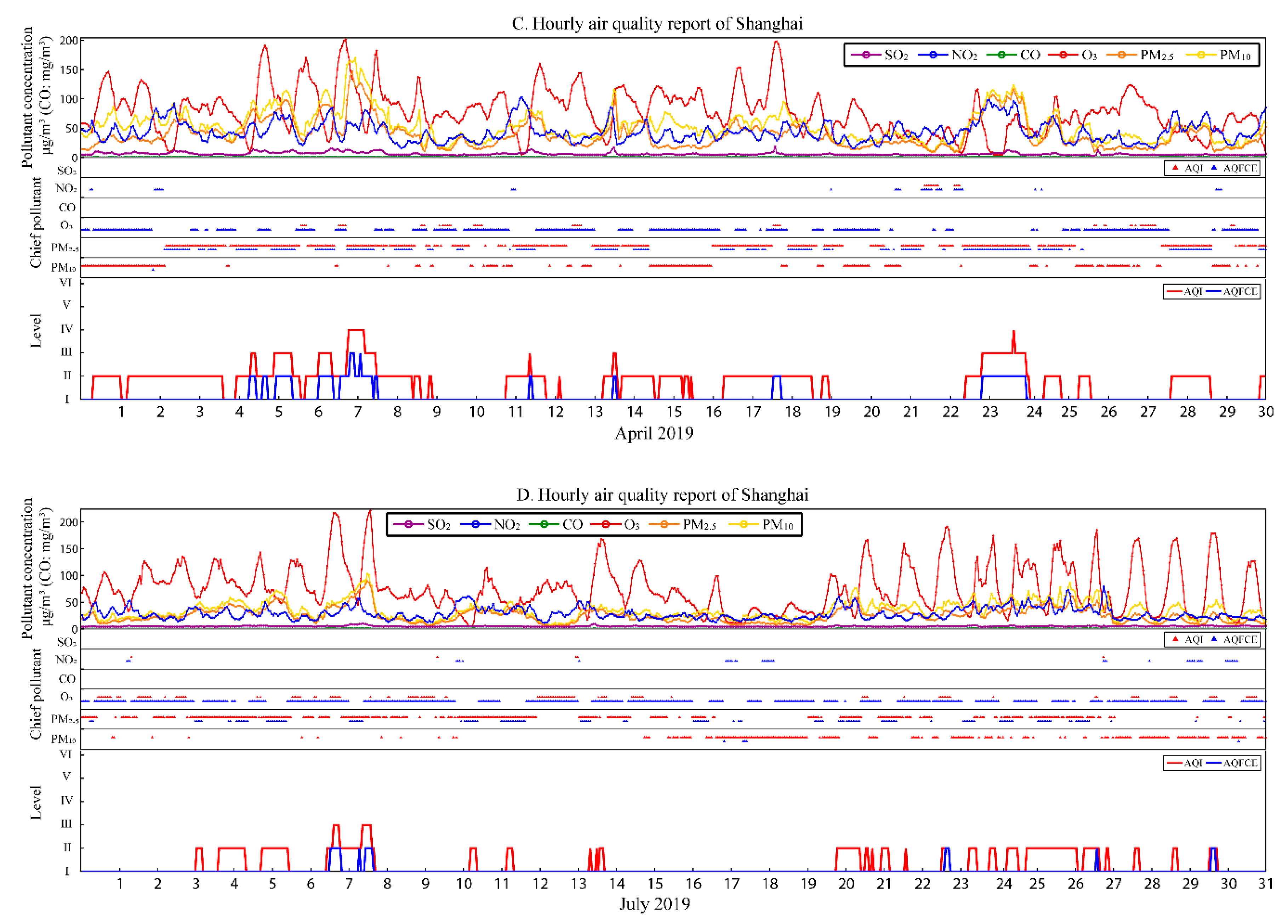Screen dimensions: 1288x924
Task: Click the PM₁₀ legend marker in chart C
Action: click(1201, 55)
